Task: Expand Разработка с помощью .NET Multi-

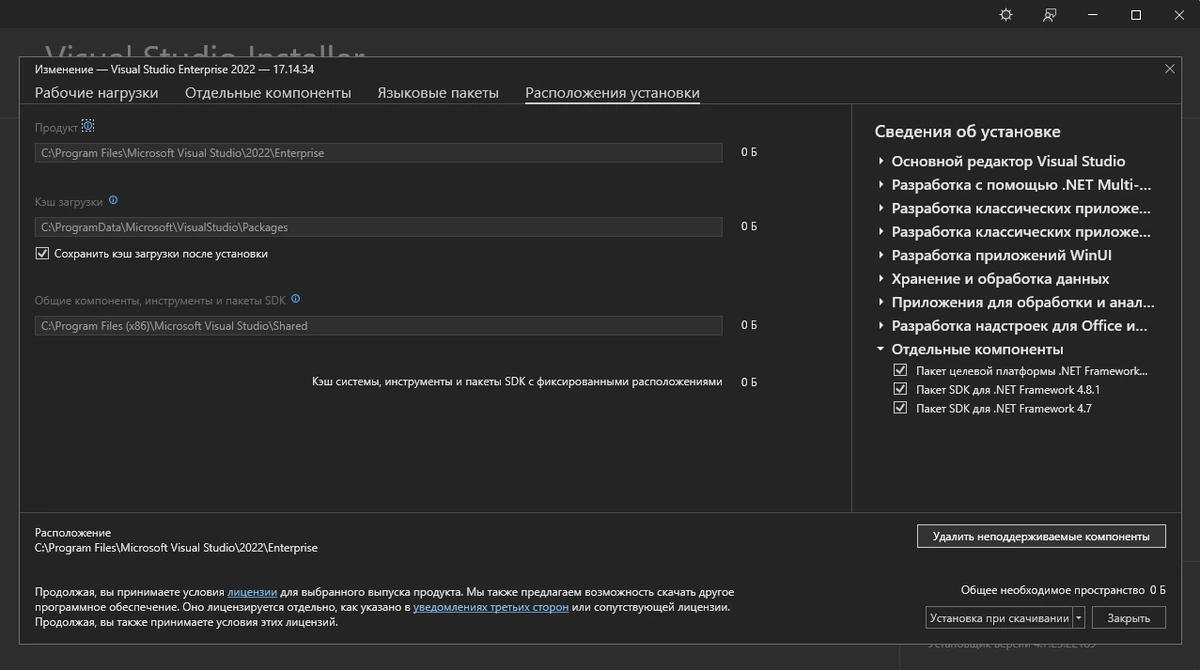Action: click(881, 185)
